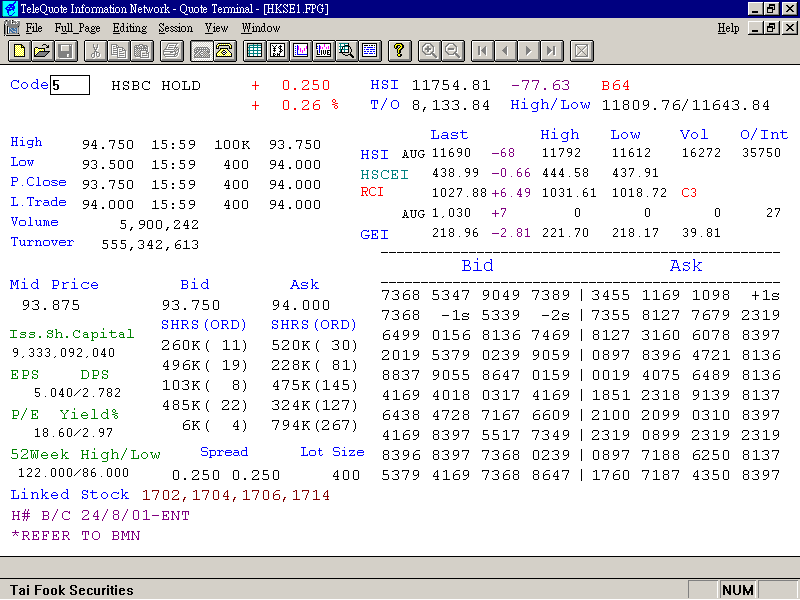
Task: Click the HSI value 11754.81
Action: (x=451, y=85)
